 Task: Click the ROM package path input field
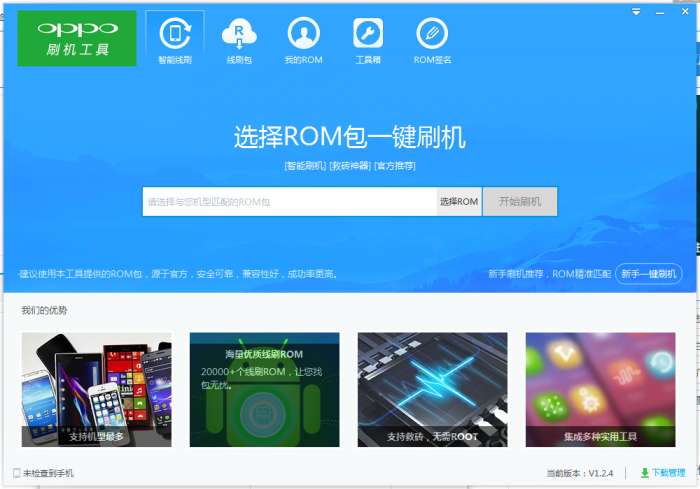point(290,202)
